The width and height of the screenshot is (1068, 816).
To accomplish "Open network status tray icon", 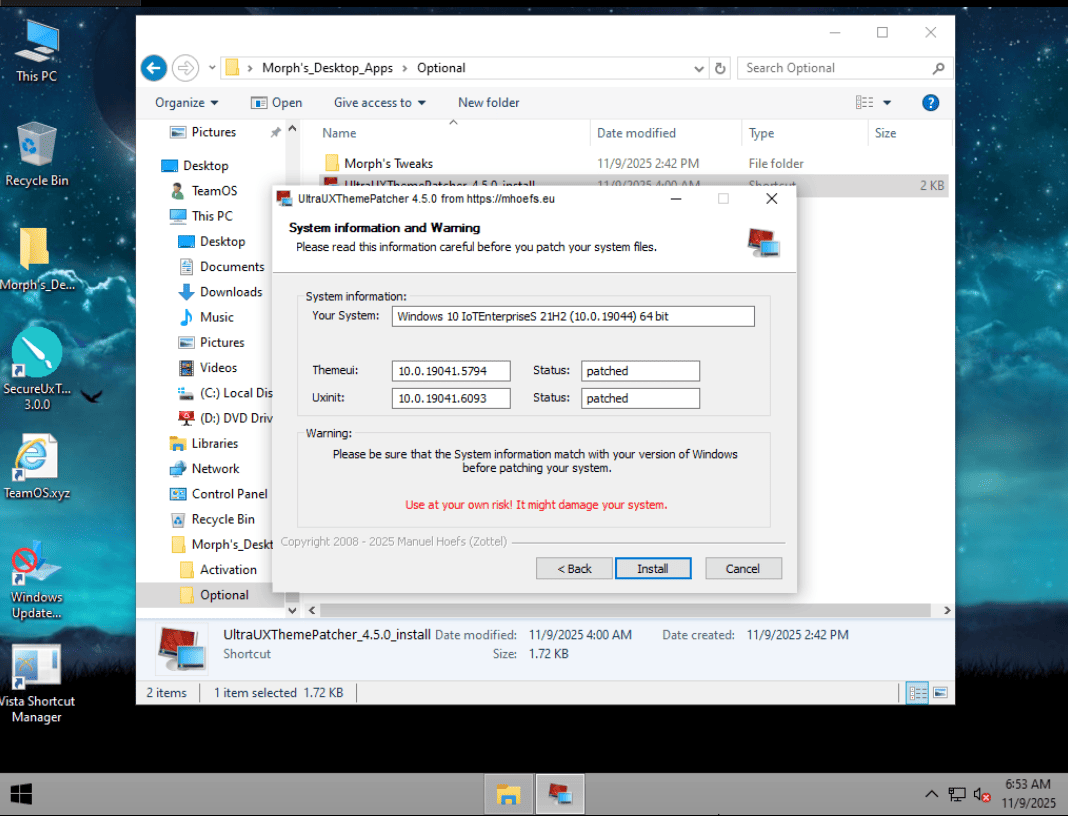I will tap(957, 794).
